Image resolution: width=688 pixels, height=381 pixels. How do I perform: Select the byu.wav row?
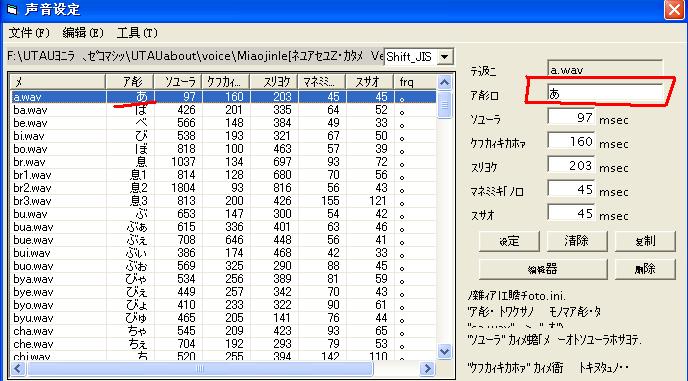pos(223,318)
